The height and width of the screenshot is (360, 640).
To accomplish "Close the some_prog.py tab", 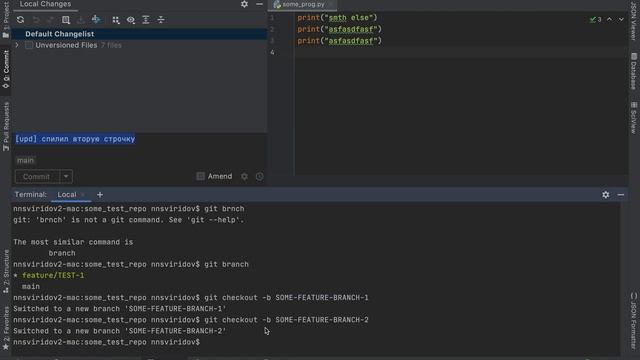I will [331, 4].
